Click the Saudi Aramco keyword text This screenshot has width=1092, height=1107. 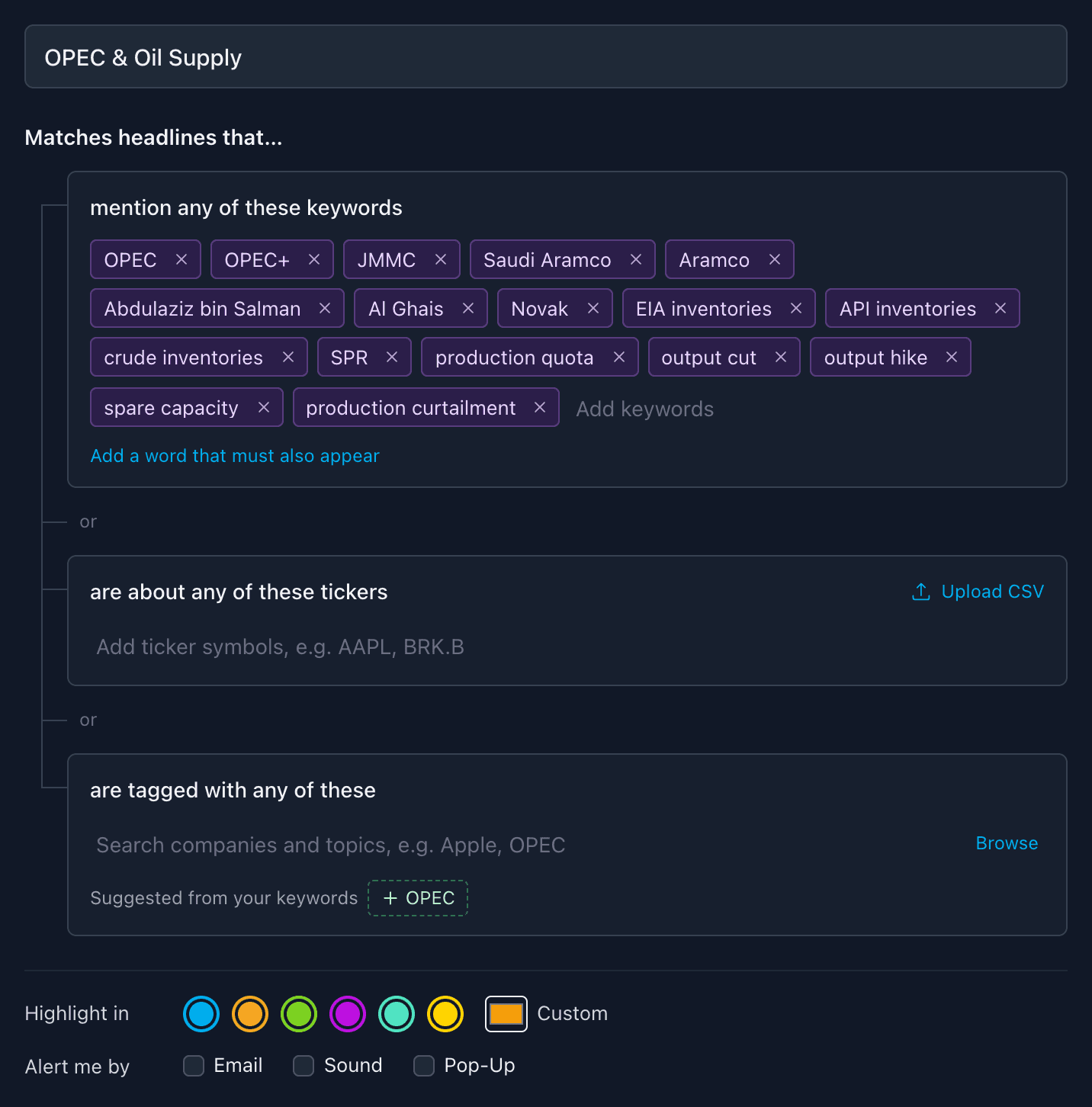pyautogui.click(x=548, y=260)
